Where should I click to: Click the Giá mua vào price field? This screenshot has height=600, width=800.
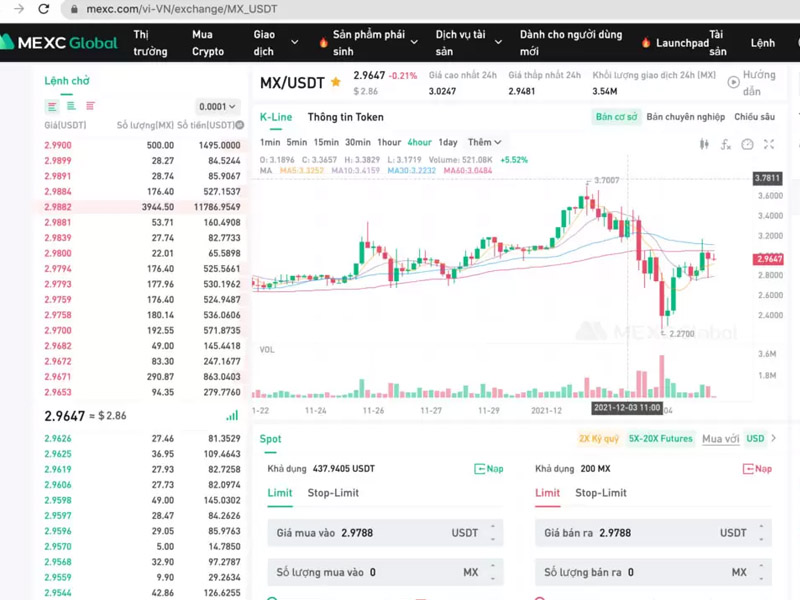coord(385,533)
